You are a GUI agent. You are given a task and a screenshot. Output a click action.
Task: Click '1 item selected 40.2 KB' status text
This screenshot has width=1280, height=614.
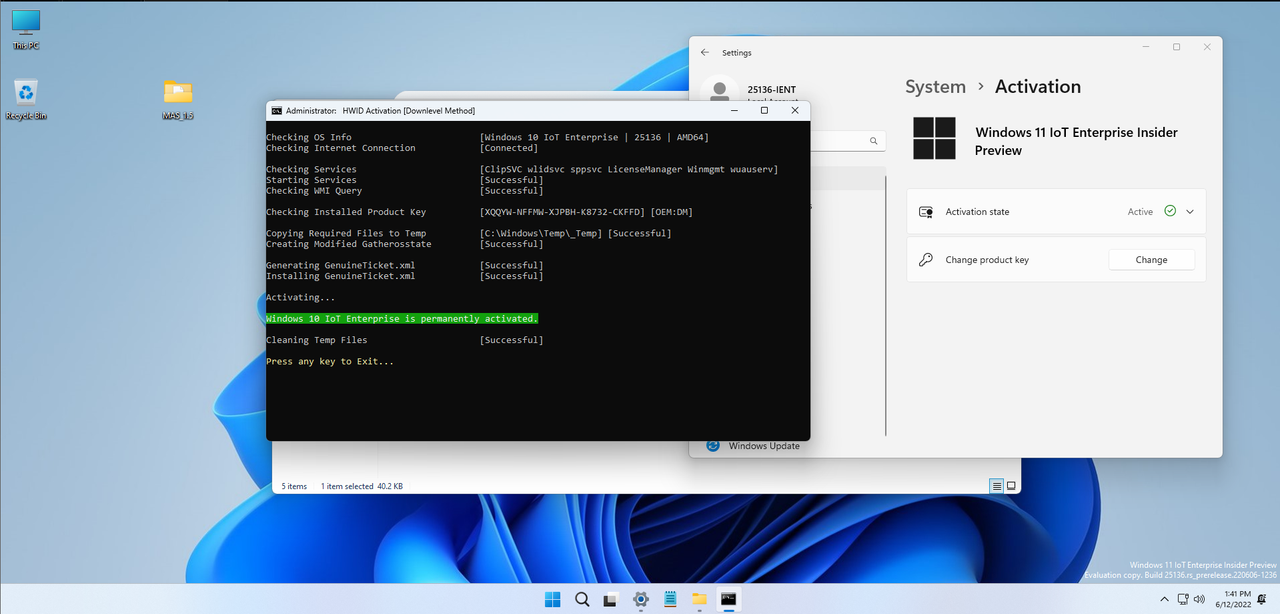click(362, 486)
